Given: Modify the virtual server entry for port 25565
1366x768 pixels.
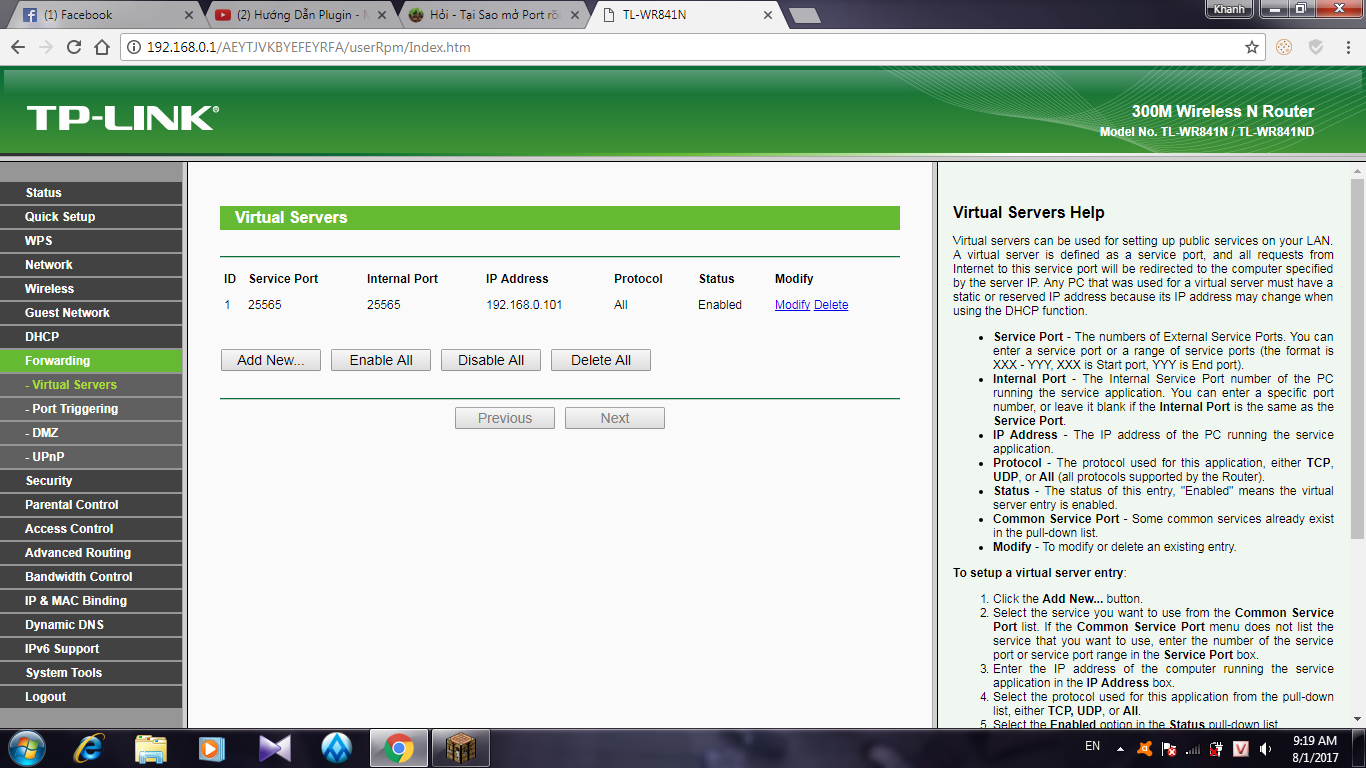Looking at the screenshot, I should 792,305.
